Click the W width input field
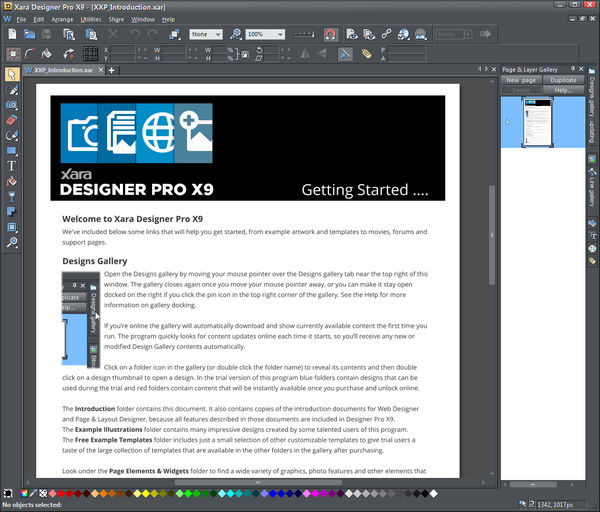The height and width of the screenshot is (512, 600). point(173,50)
